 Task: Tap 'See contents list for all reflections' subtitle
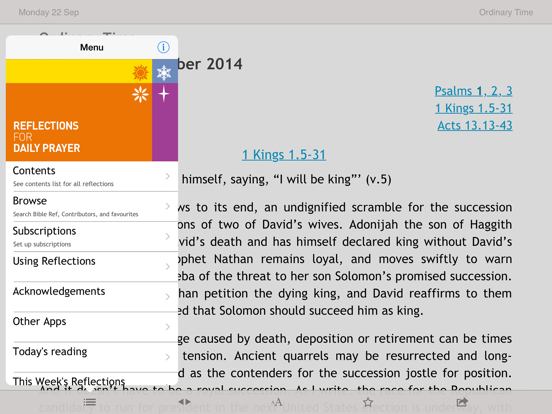tap(63, 184)
